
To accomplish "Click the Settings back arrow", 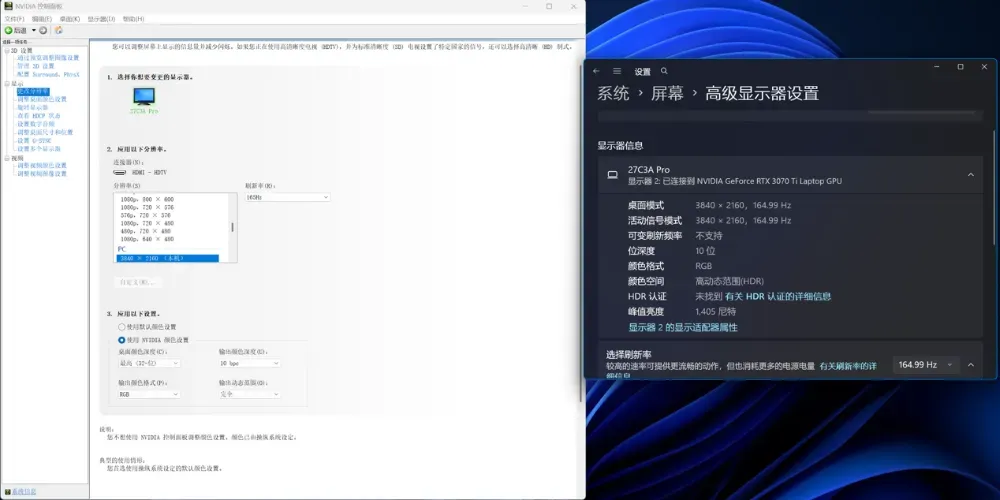I will (x=596, y=71).
